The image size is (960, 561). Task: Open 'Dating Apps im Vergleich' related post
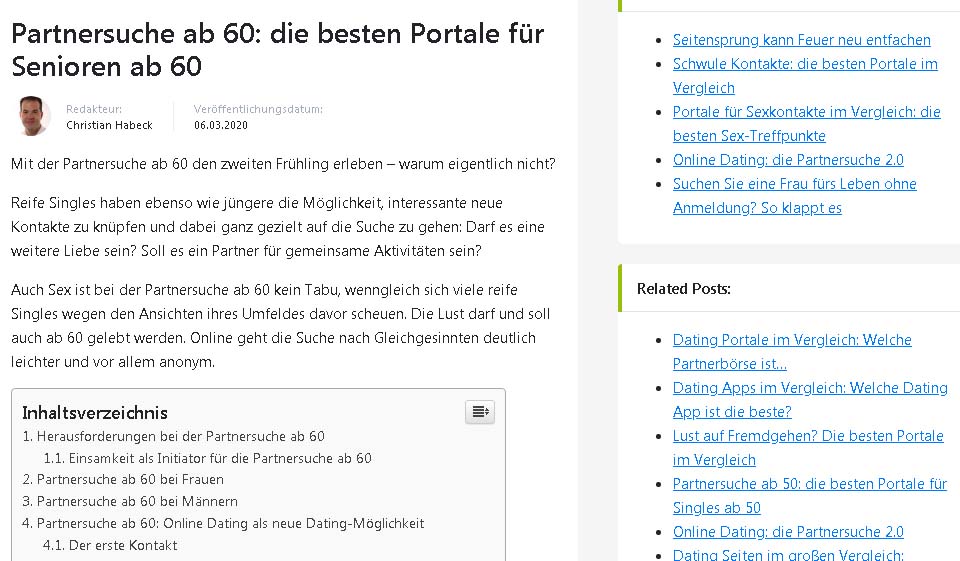[x=810, y=388]
